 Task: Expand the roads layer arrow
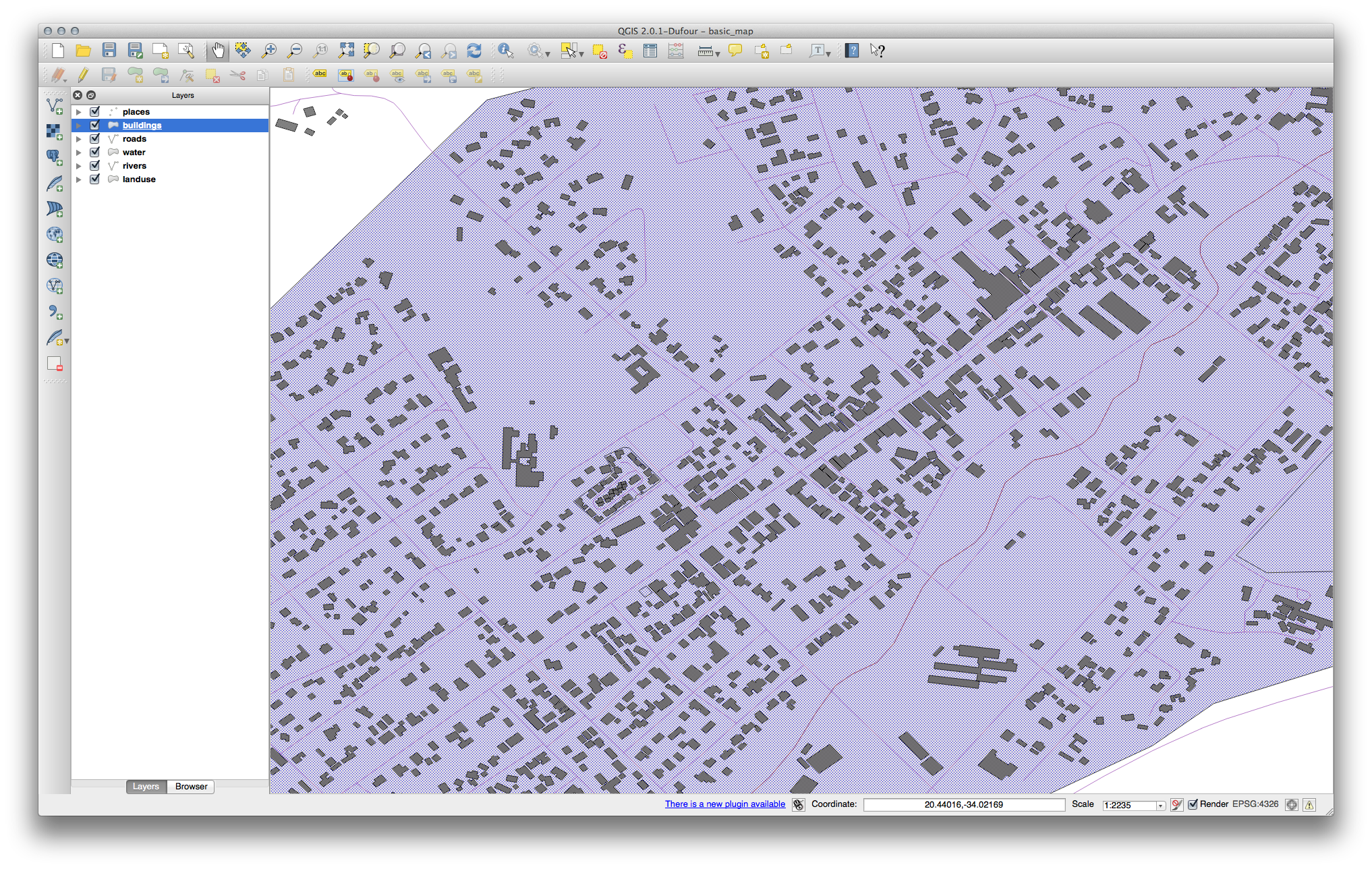click(79, 139)
